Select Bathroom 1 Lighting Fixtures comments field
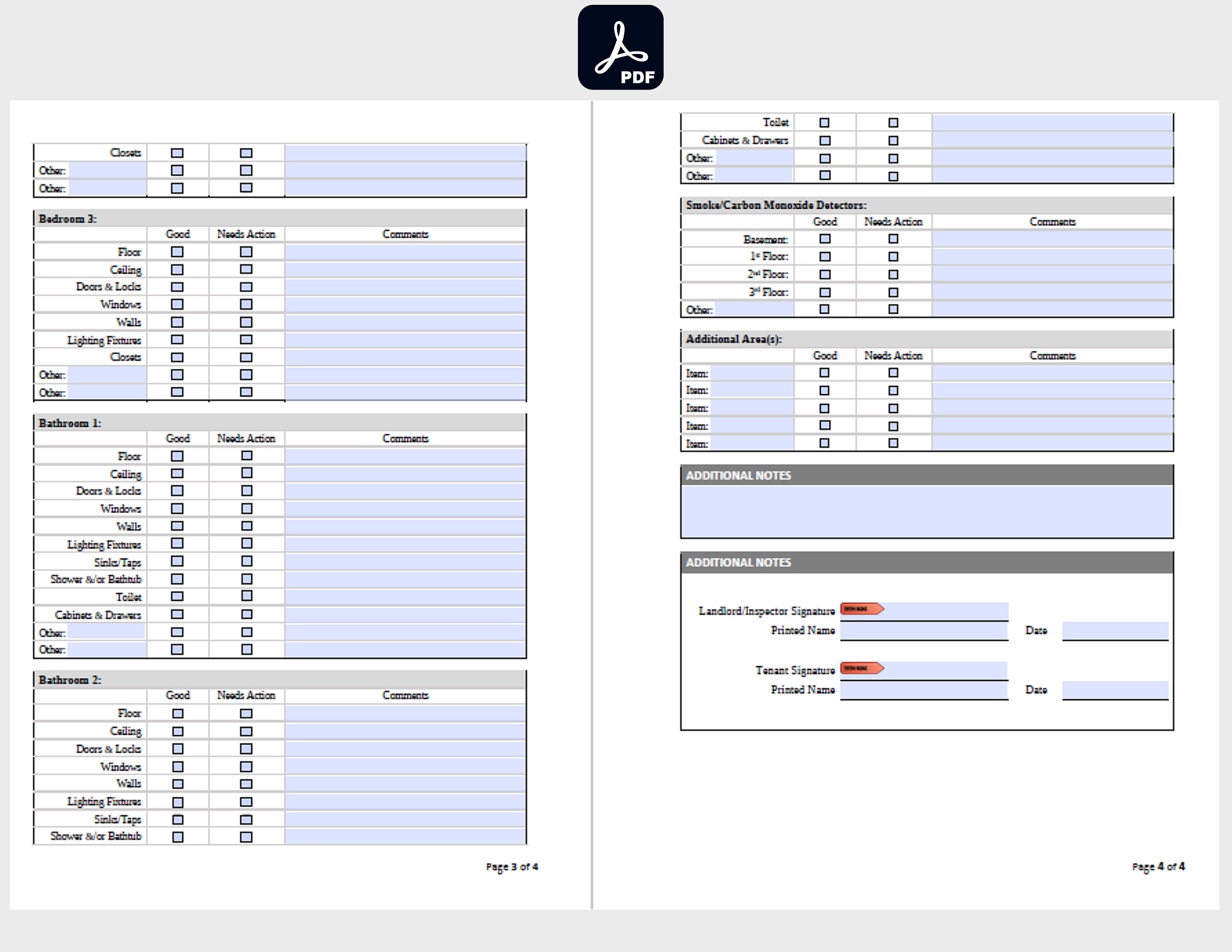 click(x=405, y=544)
